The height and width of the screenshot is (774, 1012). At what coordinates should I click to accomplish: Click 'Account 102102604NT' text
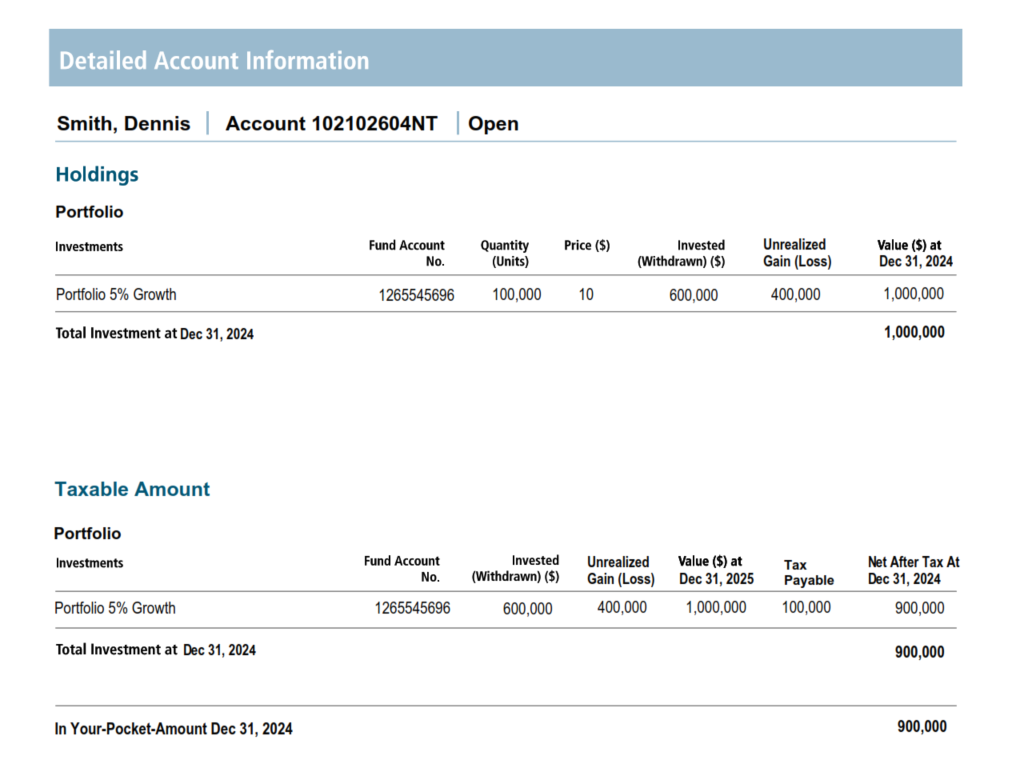coord(331,123)
